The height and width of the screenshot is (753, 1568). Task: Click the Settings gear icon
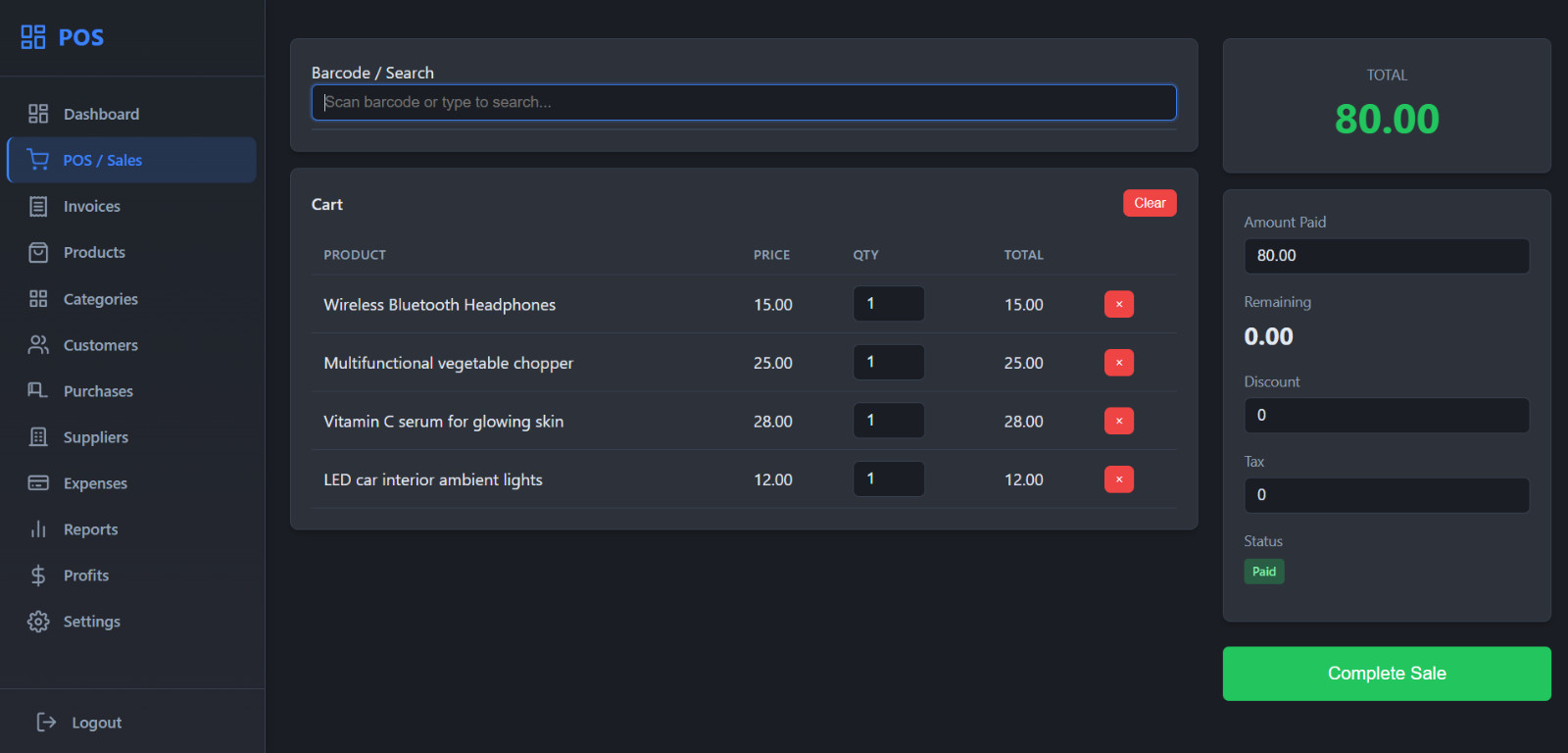point(38,621)
